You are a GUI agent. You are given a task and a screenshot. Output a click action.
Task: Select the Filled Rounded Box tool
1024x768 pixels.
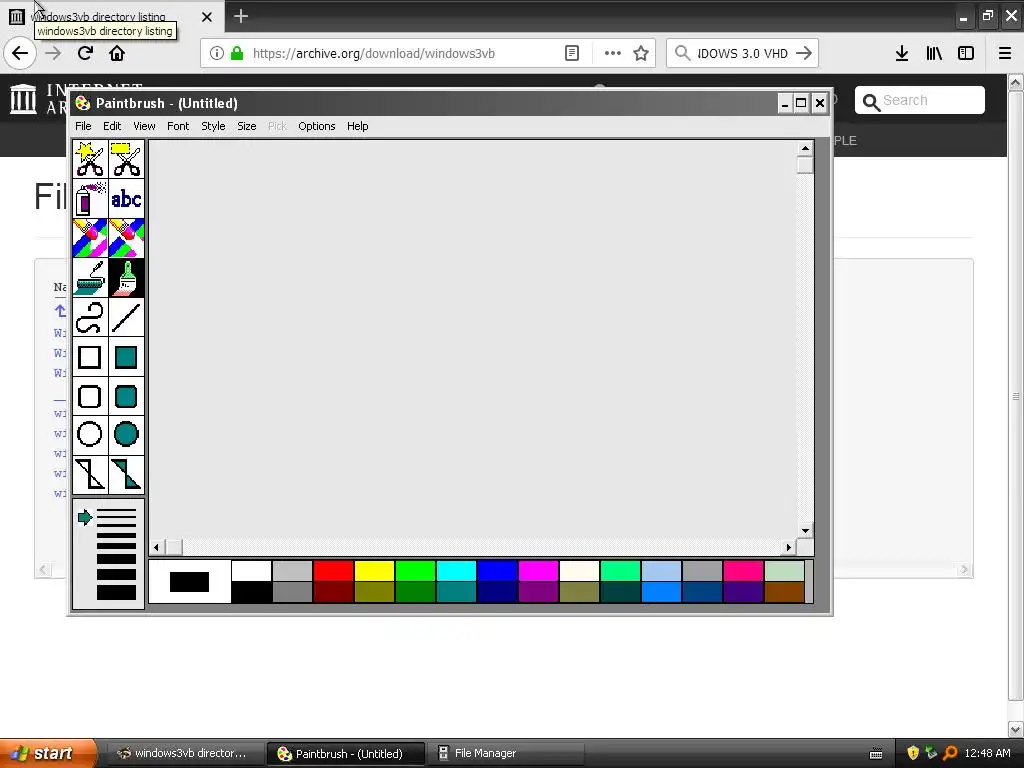(x=126, y=396)
